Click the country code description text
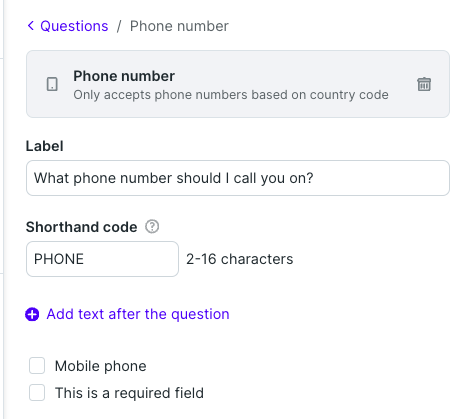Screen dimensions: 472x419 pyautogui.click(x=231, y=95)
